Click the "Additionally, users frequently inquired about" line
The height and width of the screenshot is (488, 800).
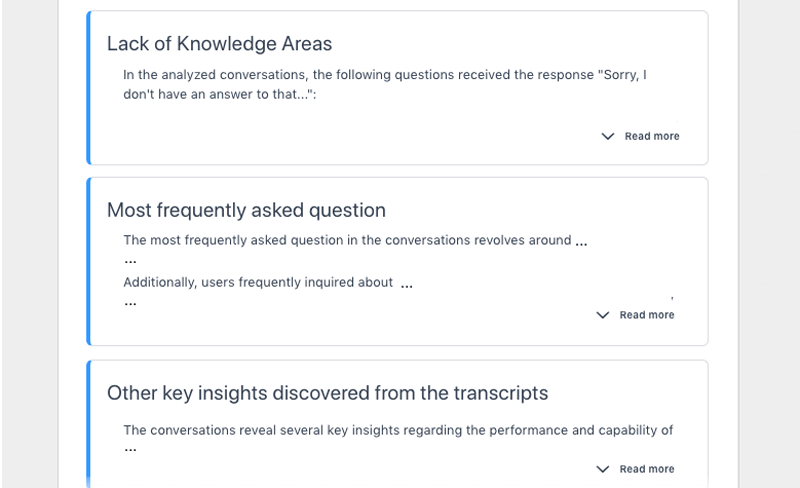pos(258,282)
